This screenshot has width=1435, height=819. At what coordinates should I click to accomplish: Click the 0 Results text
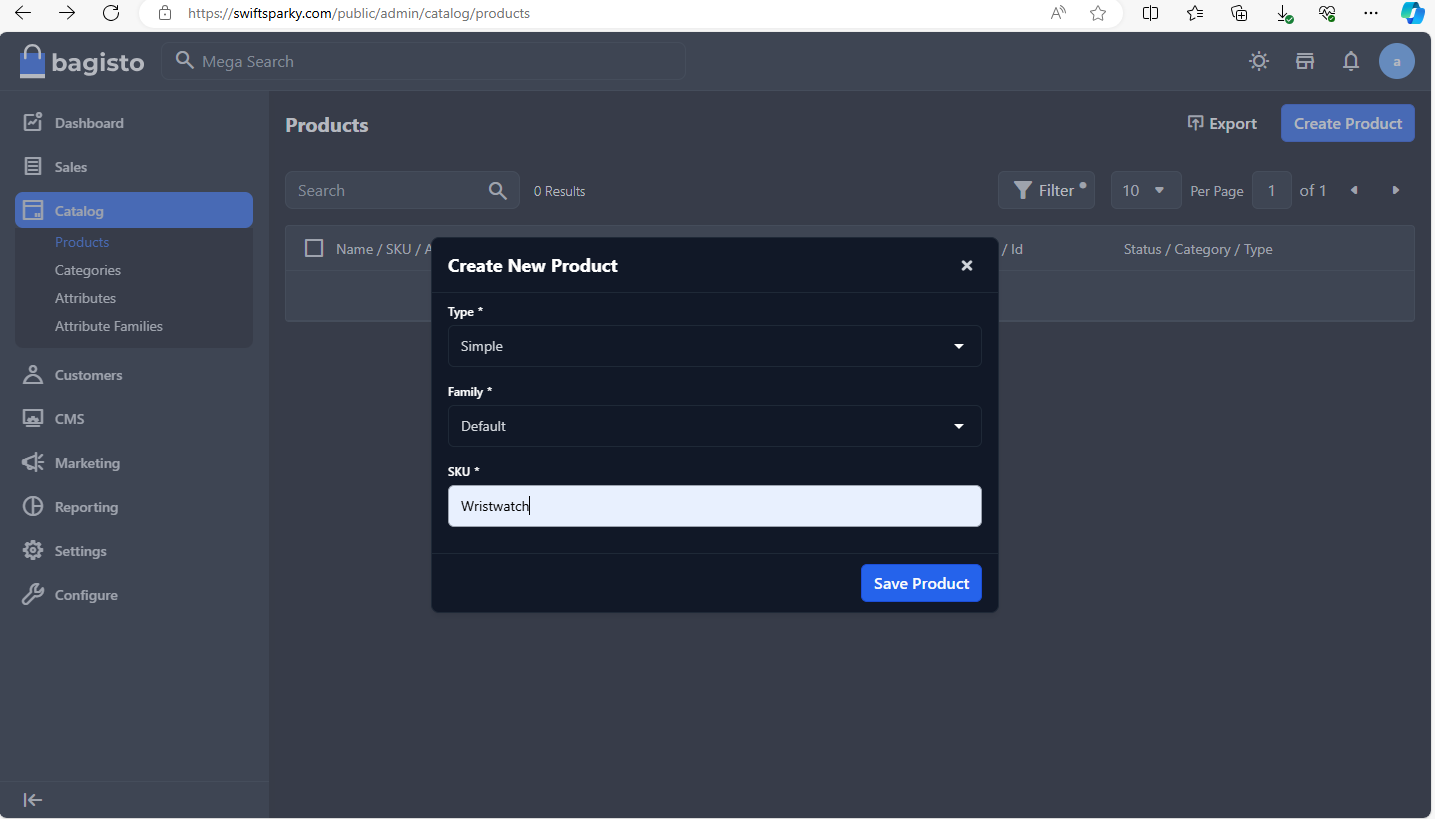(560, 191)
